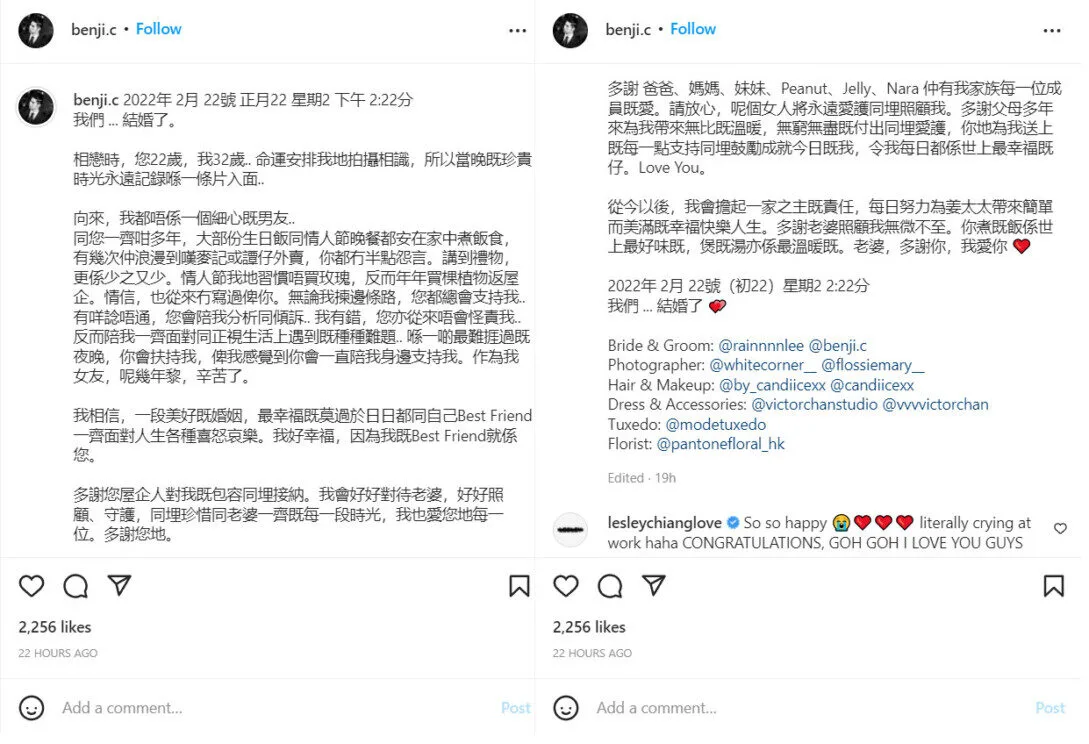The image size is (1089, 744).
Task: Open emoji picker in left comment box
Action: 31,708
